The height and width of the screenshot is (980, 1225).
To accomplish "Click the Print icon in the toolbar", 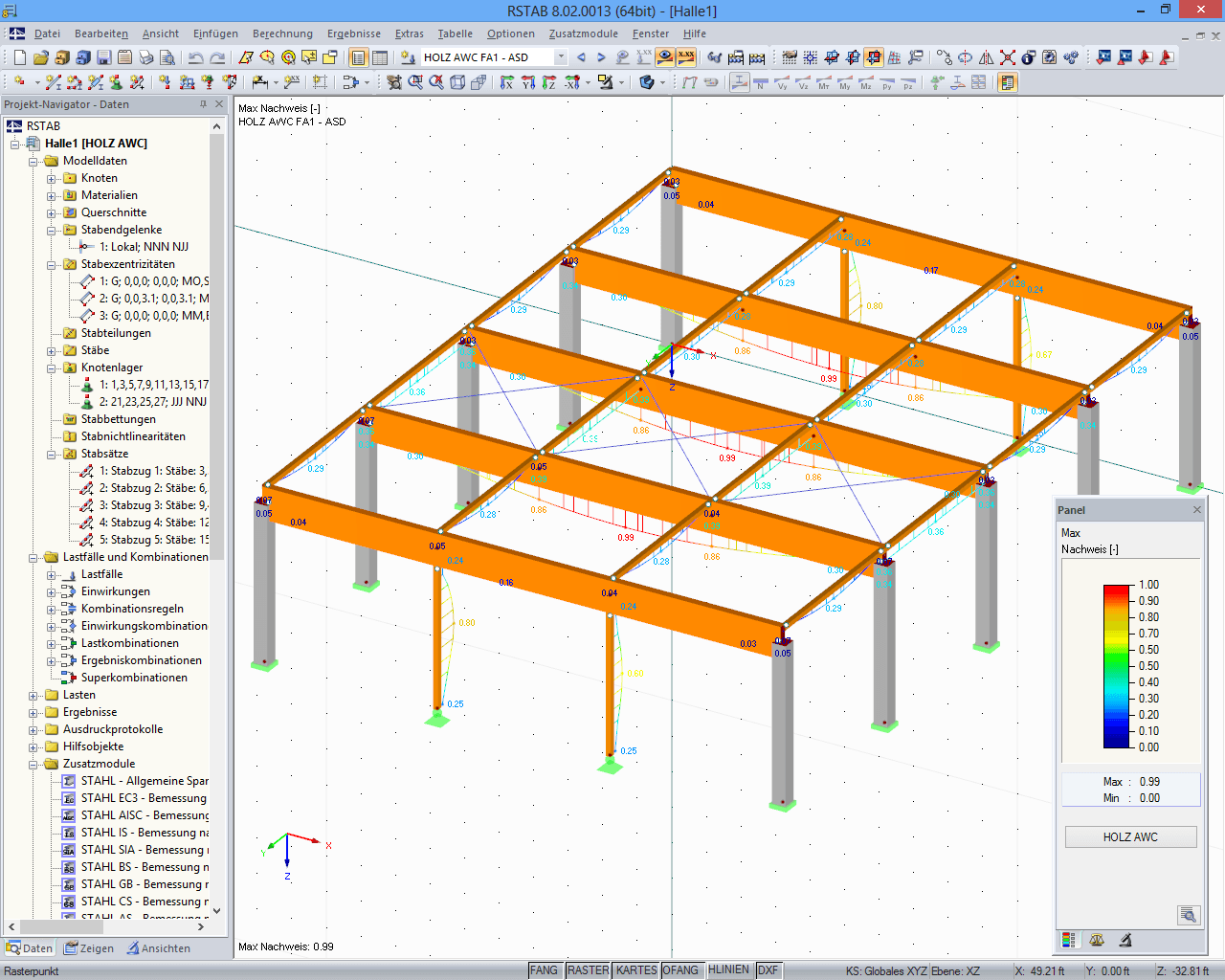I will [145, 56].
